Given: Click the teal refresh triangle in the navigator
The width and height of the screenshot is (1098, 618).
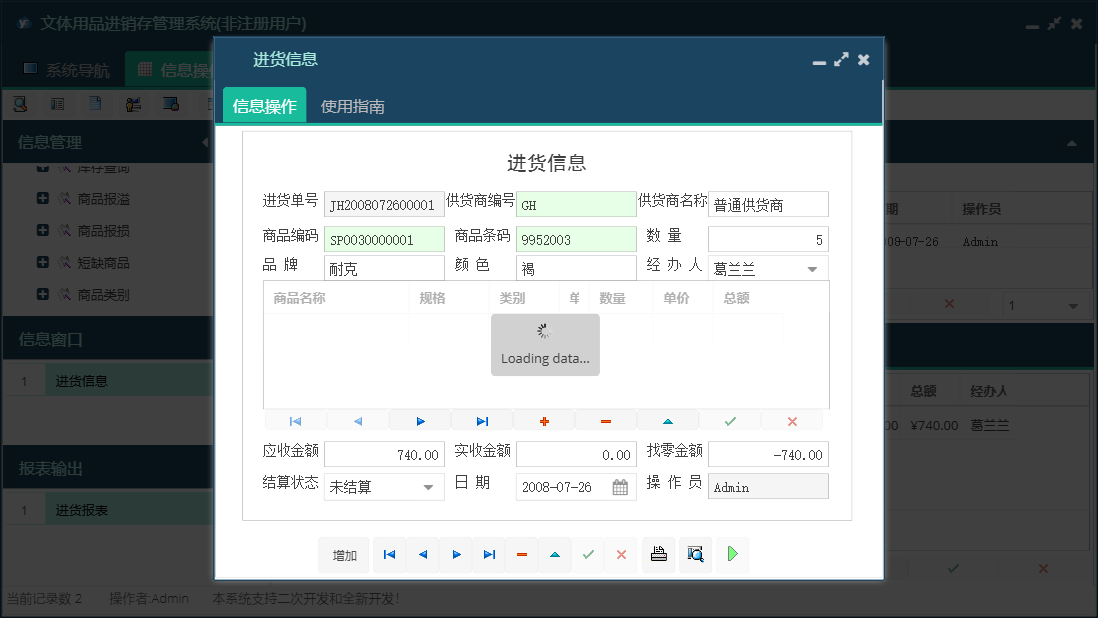Looking at the screenshot, I should (x=667, y=420).
